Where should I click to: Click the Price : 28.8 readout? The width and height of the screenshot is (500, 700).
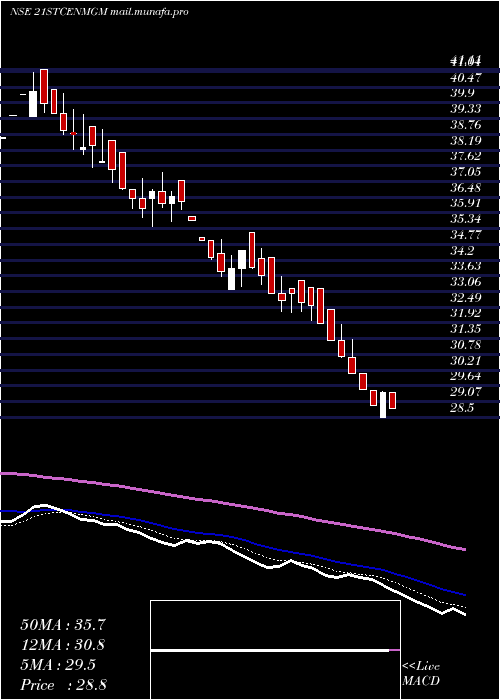click(x=63, y=685)
